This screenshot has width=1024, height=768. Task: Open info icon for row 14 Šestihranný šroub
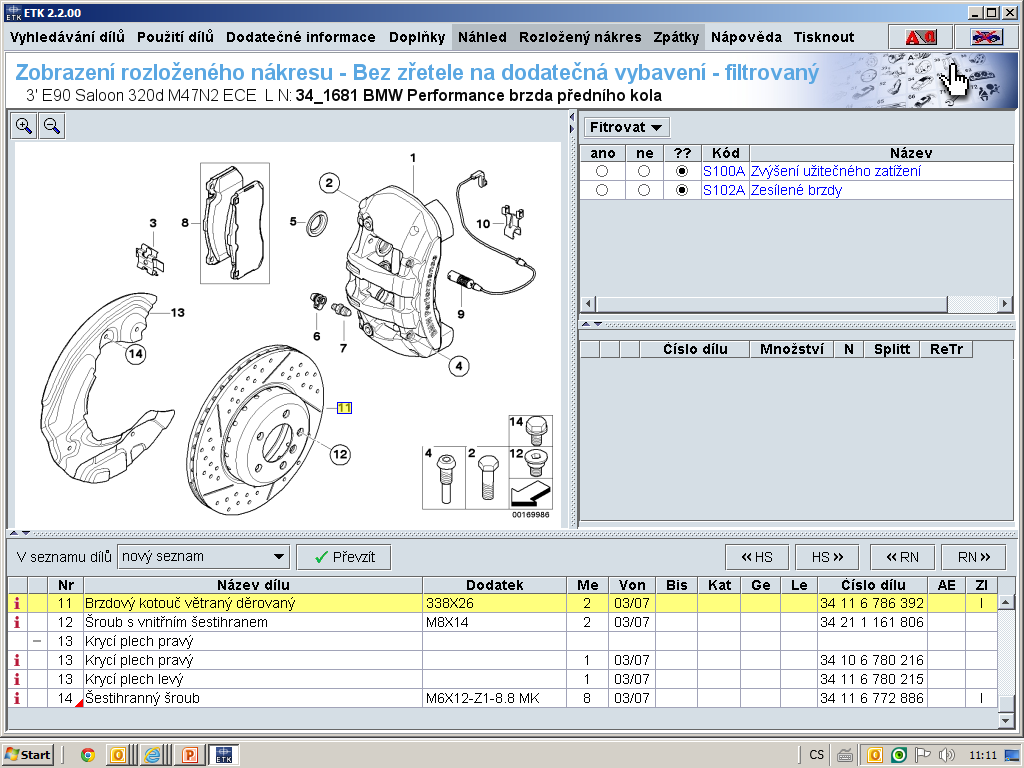pyautogui.click(x=17, y=698)
